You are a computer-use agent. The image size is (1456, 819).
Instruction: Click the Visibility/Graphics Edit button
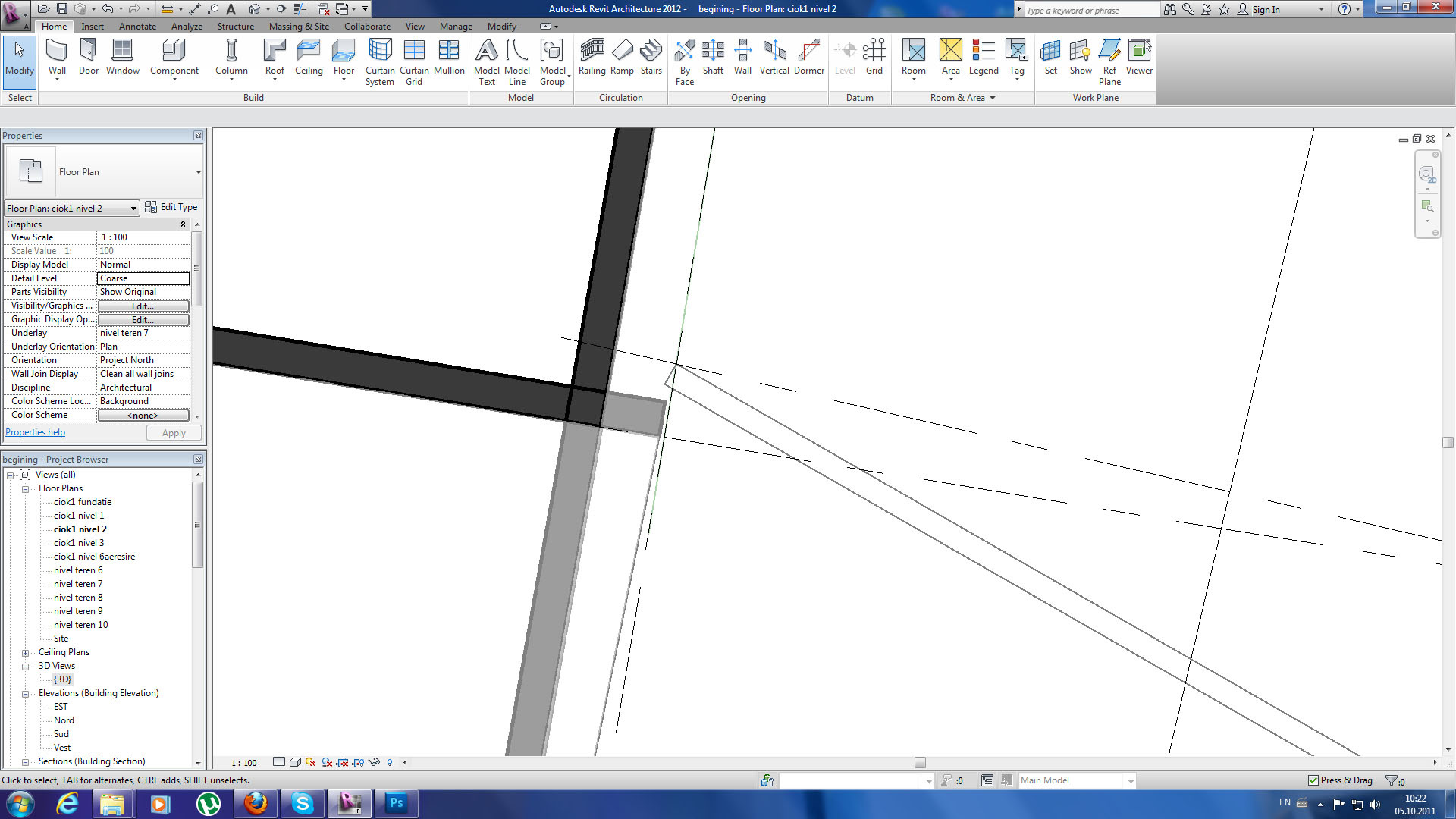(x=143, y=306)
